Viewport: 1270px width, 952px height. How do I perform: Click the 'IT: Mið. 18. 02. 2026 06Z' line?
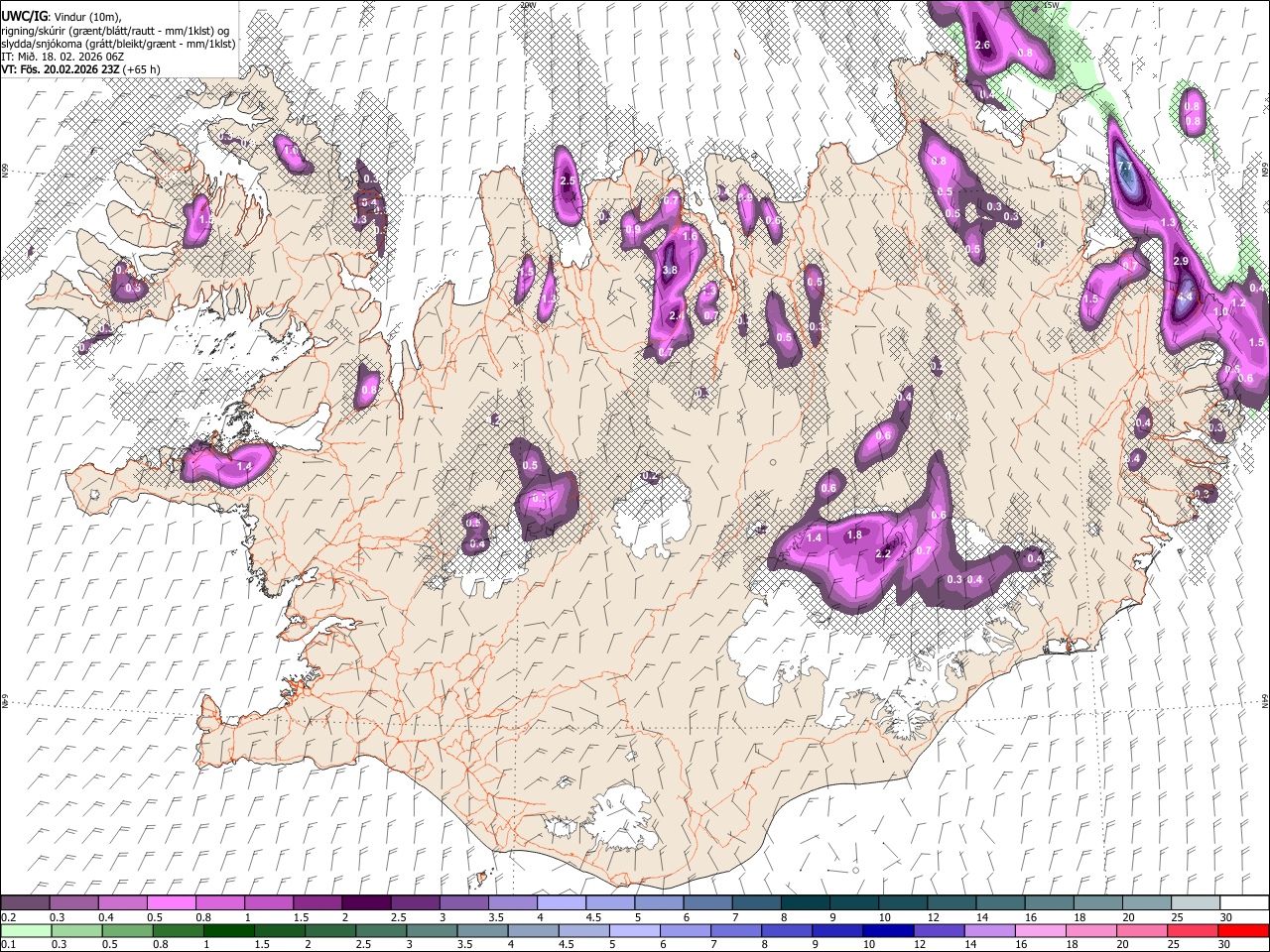pyautogui.click(x=63, y=57)
